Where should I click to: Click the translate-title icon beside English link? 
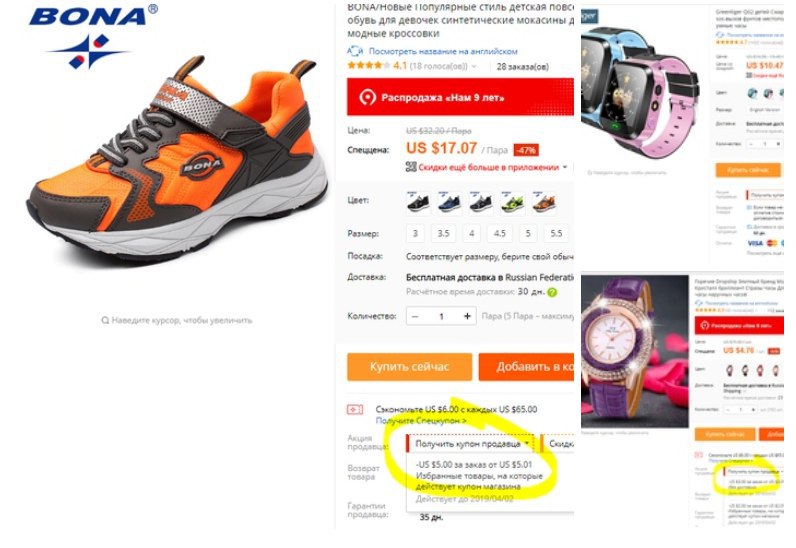coord(355,51)
